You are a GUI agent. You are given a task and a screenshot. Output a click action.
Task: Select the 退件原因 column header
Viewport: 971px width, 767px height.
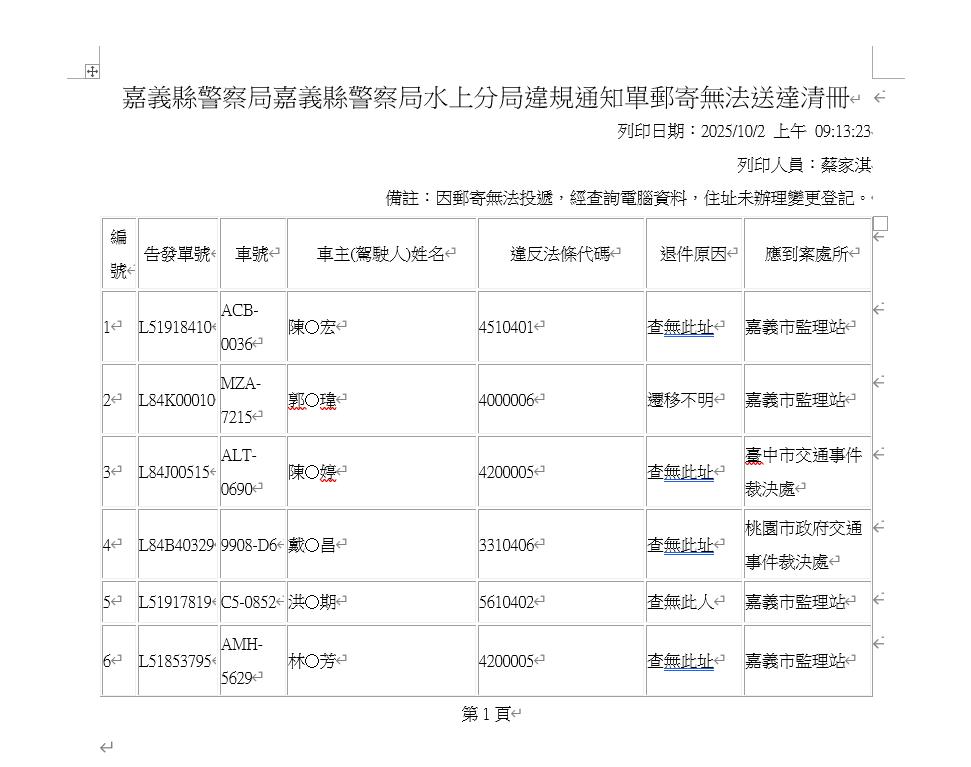click(x=693, y=254)
